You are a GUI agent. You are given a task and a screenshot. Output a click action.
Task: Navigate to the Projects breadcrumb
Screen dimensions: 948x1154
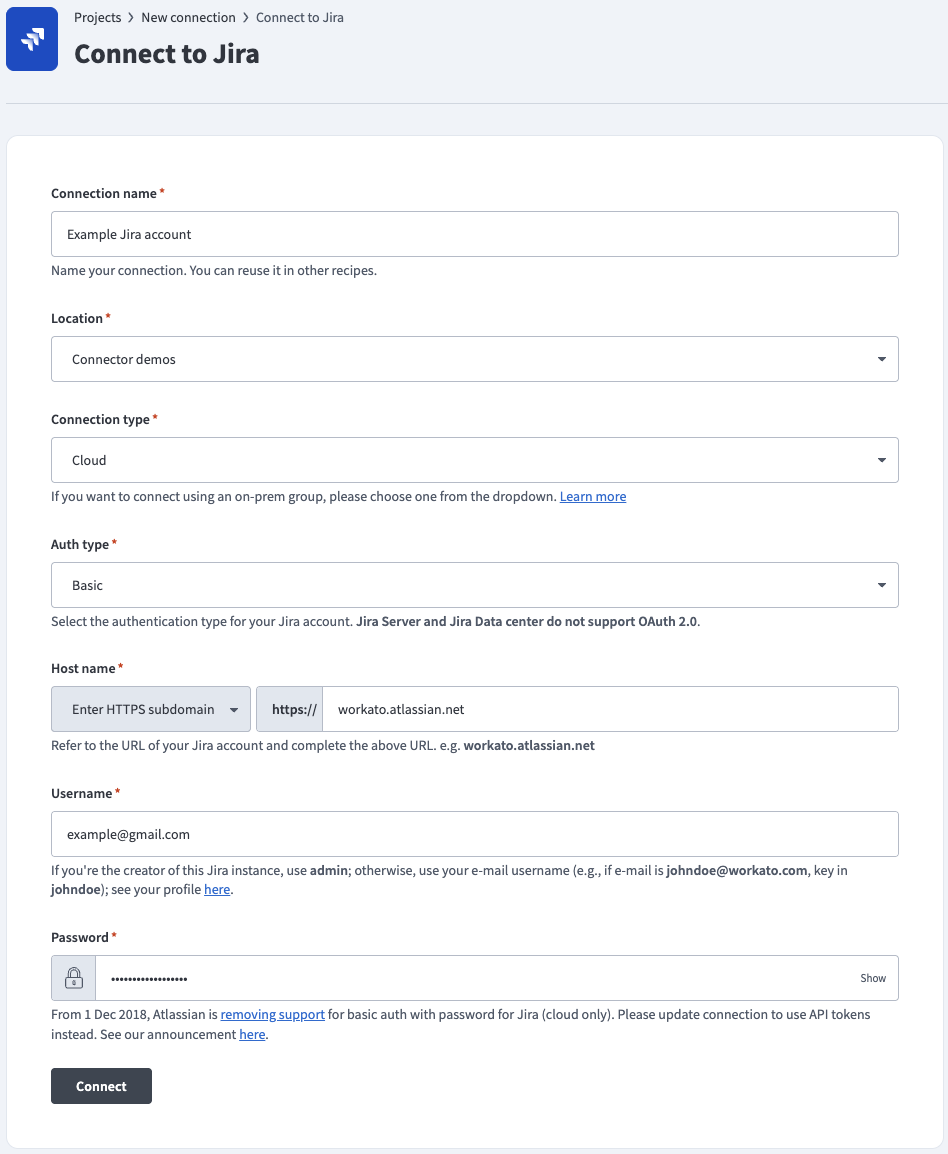[x=97, y=17]
